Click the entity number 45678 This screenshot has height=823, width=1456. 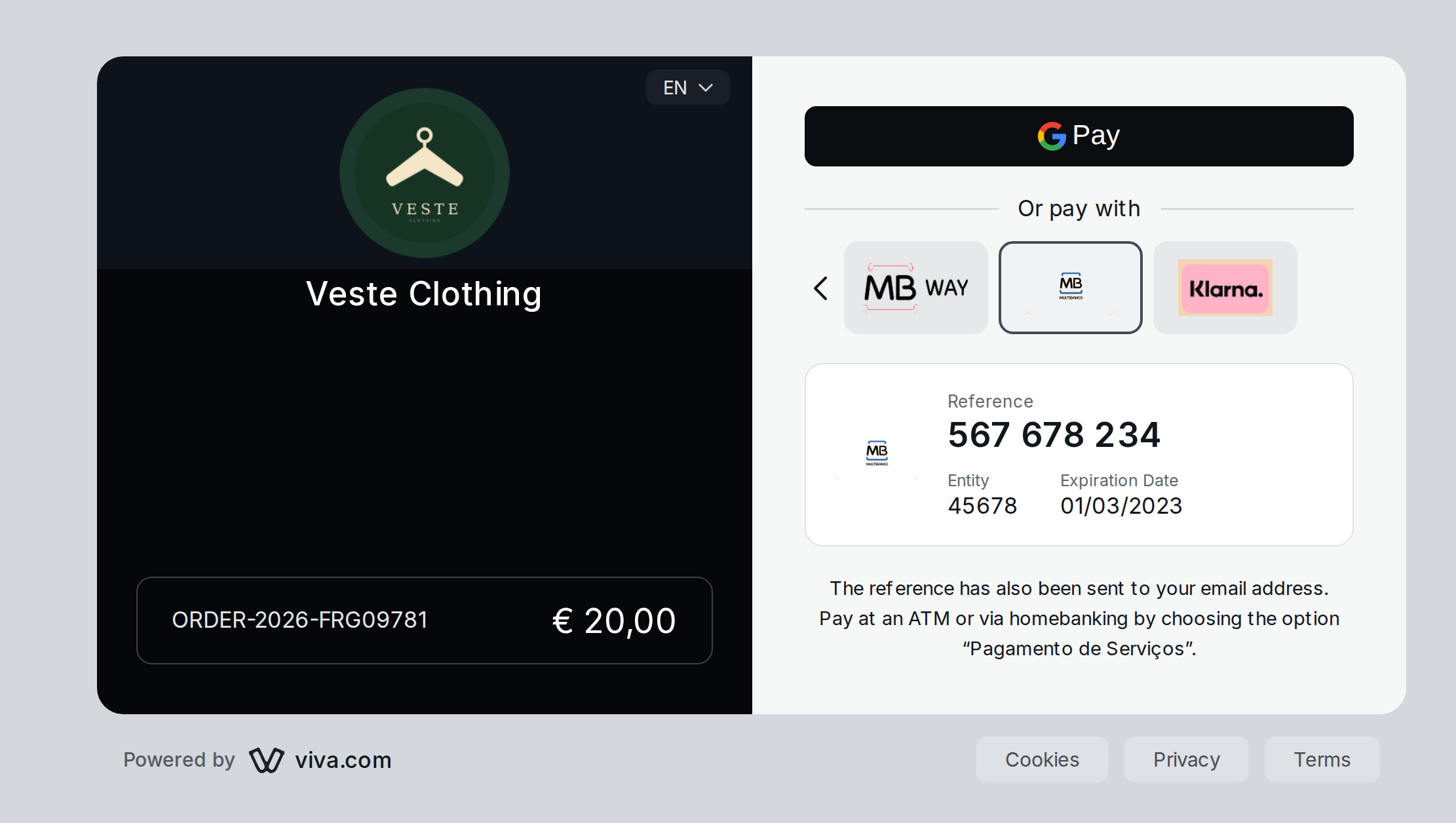[982, 506]
